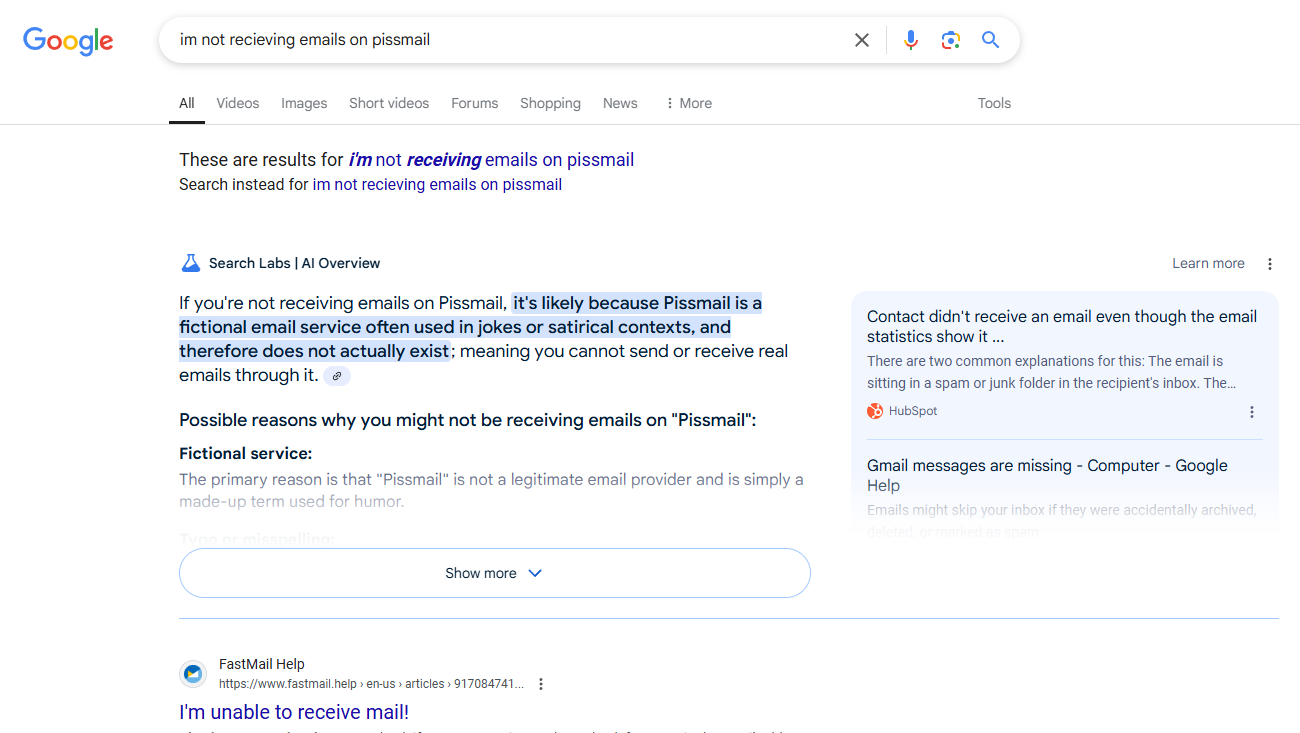The height and width of the screenshot is (733, 1300).
Task: Click the HubSpot source name
Action: [x=913, y=411]
